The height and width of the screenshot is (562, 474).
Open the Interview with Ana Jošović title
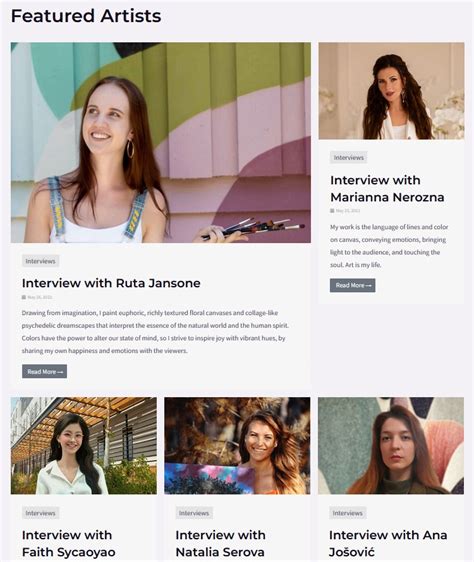[388, 543]
